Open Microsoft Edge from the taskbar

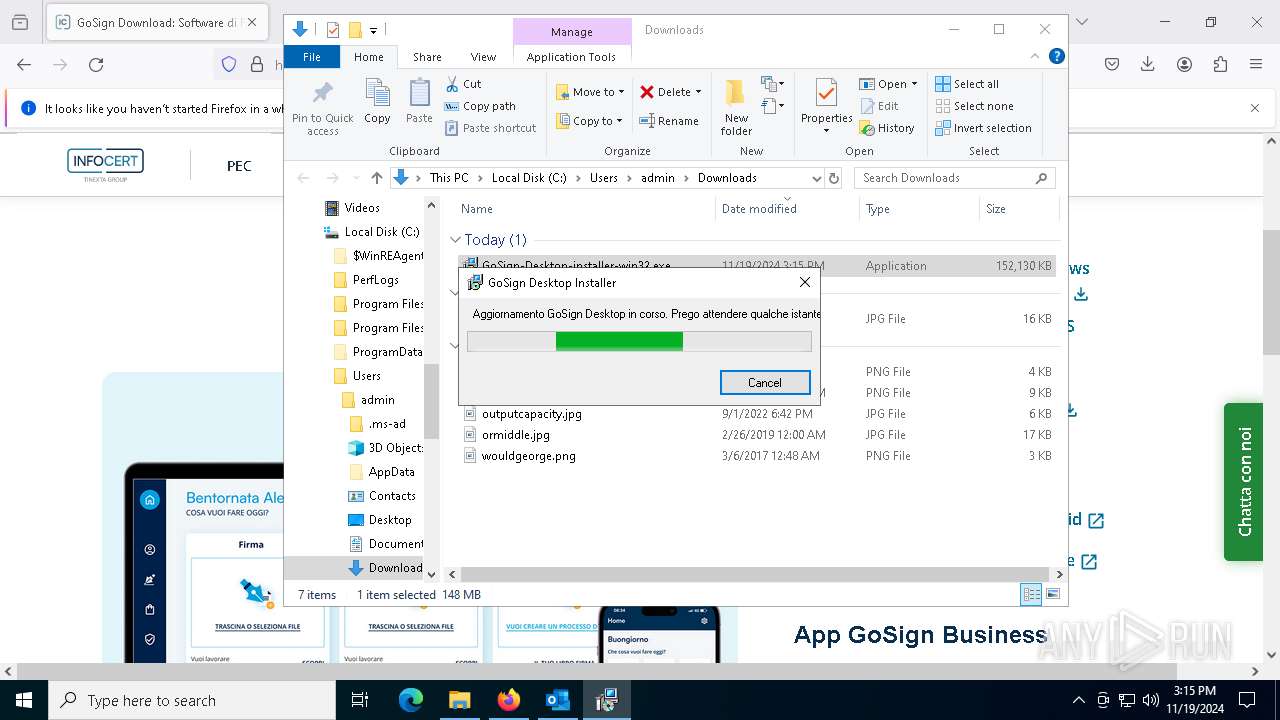[411, 700]
